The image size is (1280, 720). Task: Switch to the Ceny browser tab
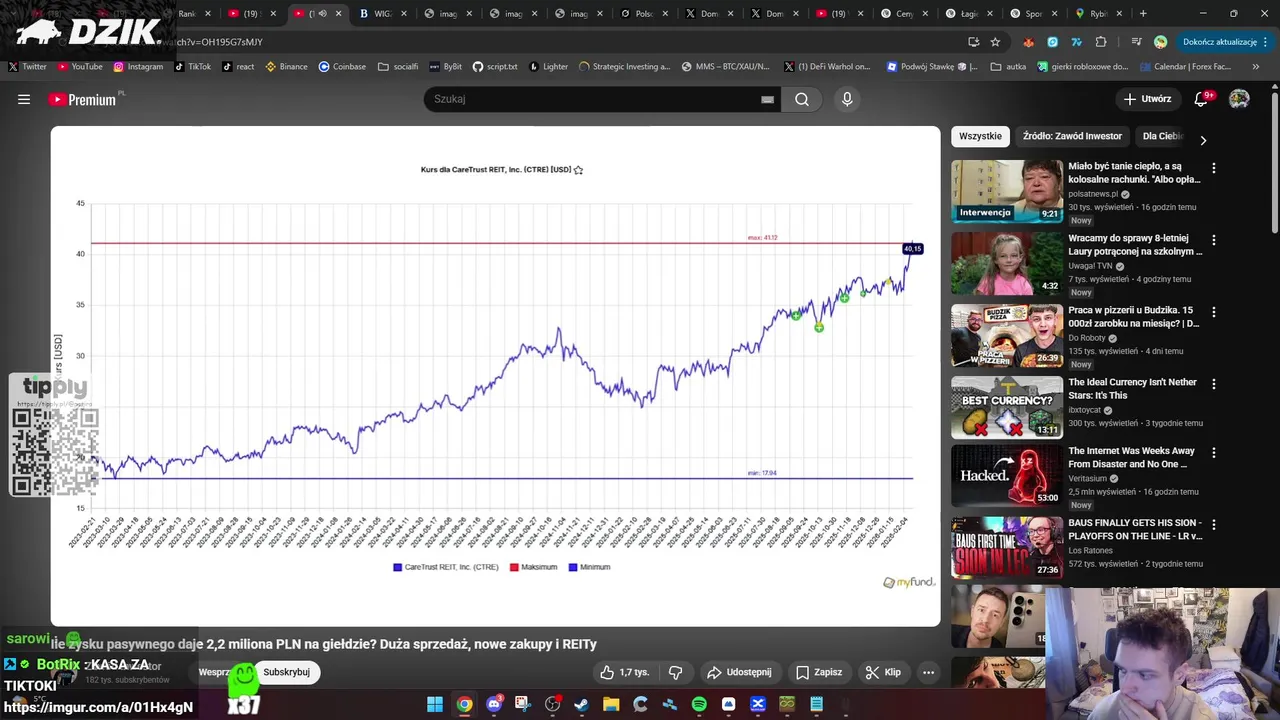pyautogui.click(x=905, y=14)
